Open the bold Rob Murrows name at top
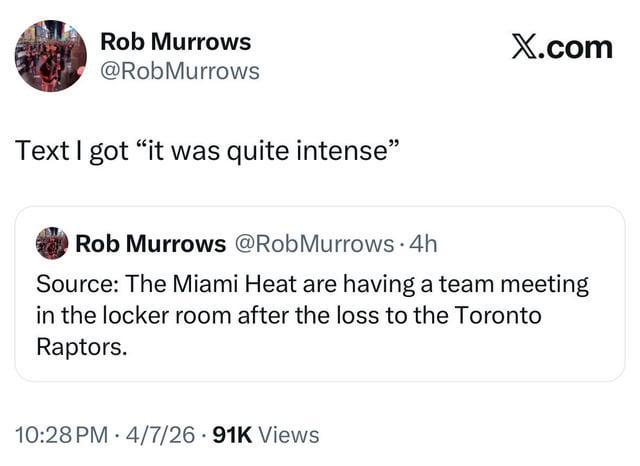Image resolution: width=640 pixels, height=466 pixels. [176, 41]
